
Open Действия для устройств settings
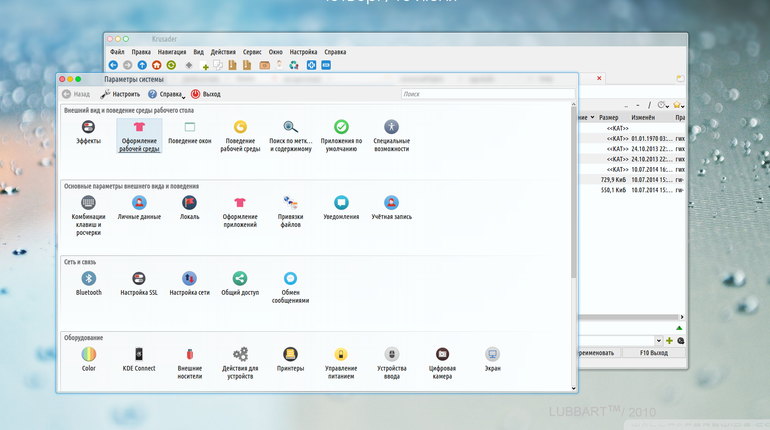[x=240, y=363]
